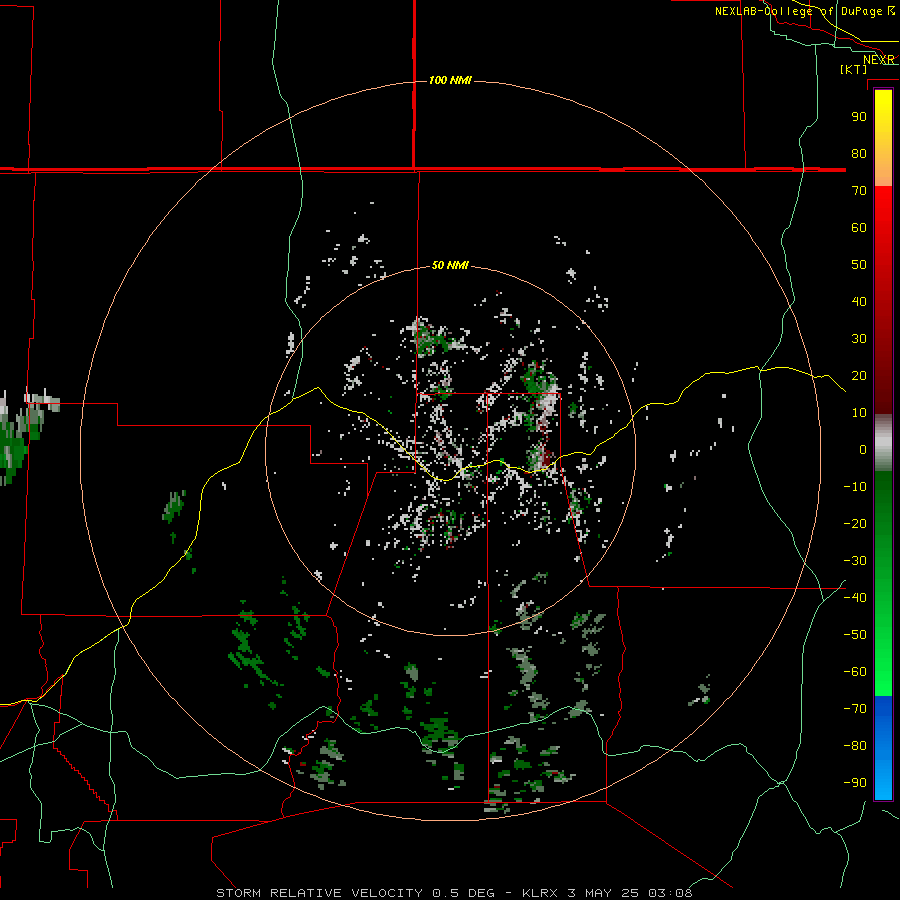900x900 pixels.
Task: Click the -20 value on velocity scale
Action: pyautogui.click(x=855, y=524)
